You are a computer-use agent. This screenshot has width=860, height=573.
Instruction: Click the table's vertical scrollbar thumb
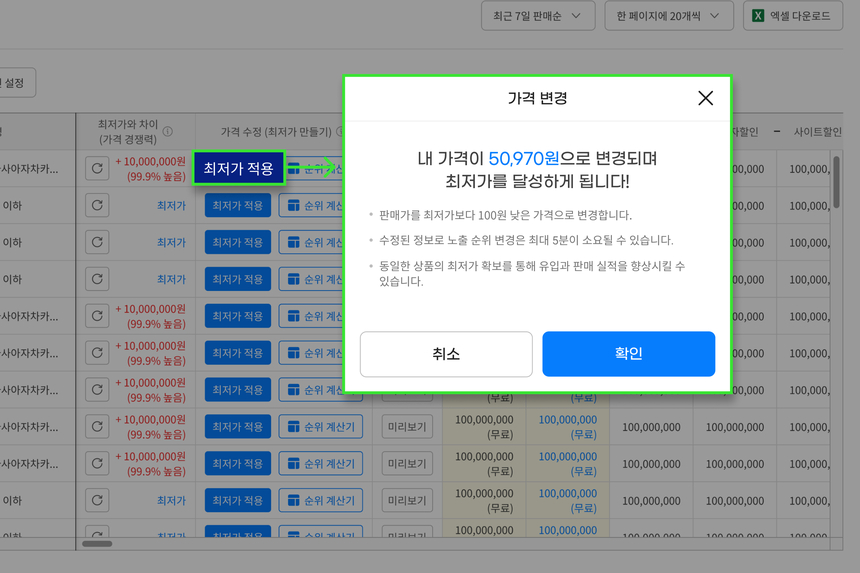836,182
